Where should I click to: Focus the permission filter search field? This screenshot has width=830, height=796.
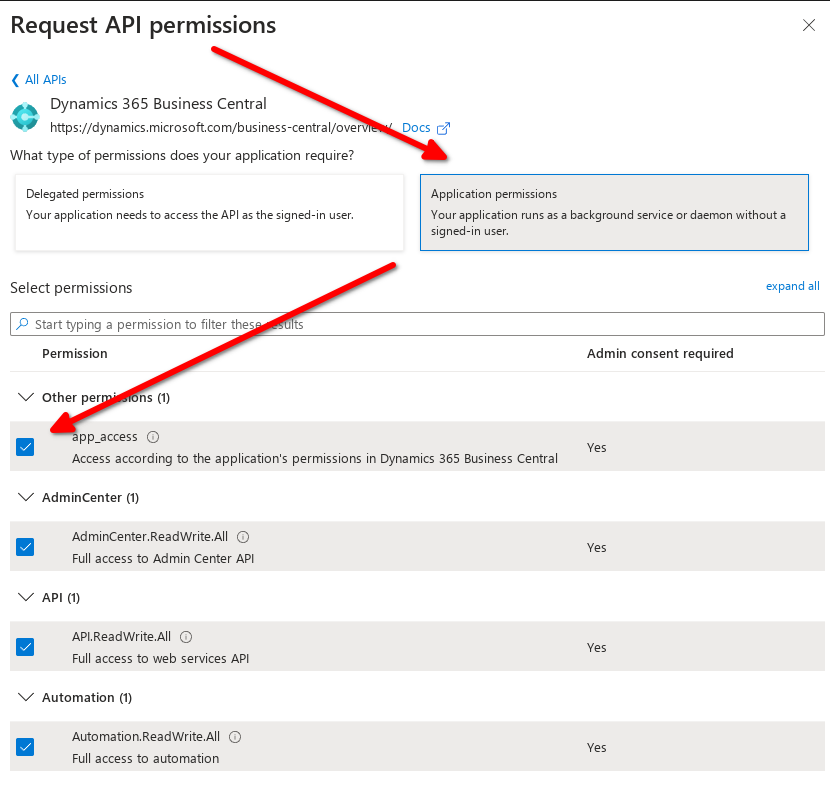[417, 324]
